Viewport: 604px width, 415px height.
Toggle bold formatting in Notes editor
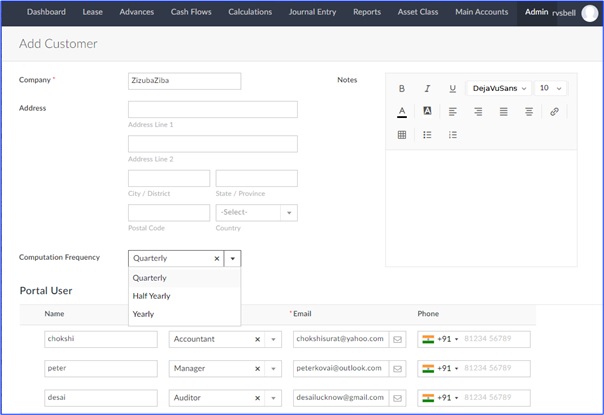pos(402,88)
